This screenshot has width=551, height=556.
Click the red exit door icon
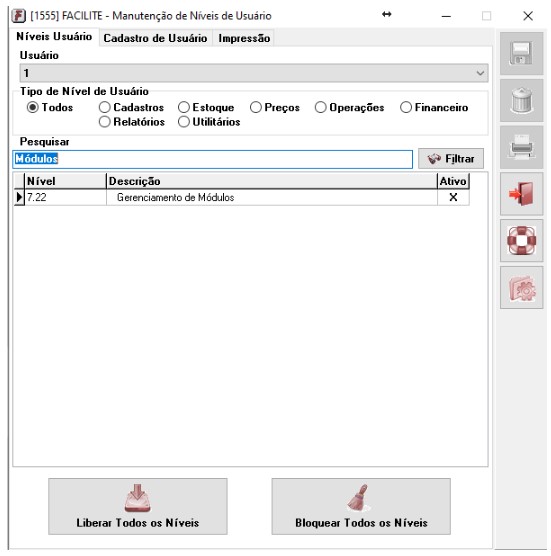[521, 194]
